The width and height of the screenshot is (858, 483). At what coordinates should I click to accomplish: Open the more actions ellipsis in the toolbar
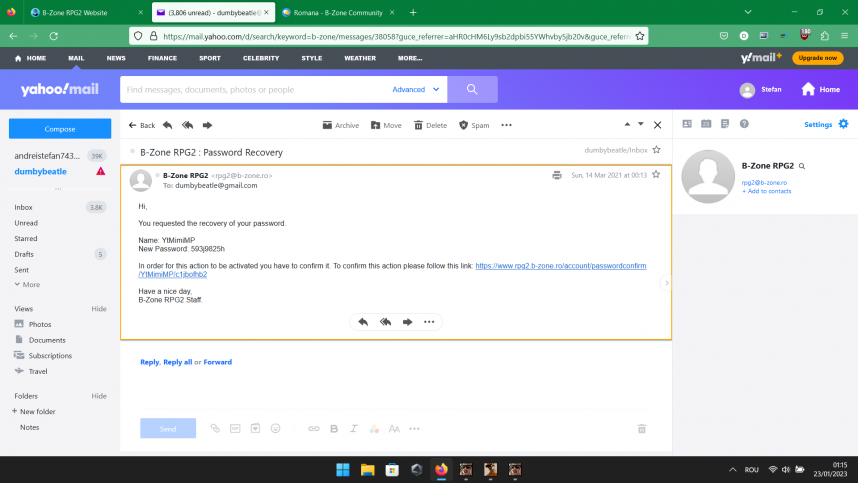click(x=507, y=125)
